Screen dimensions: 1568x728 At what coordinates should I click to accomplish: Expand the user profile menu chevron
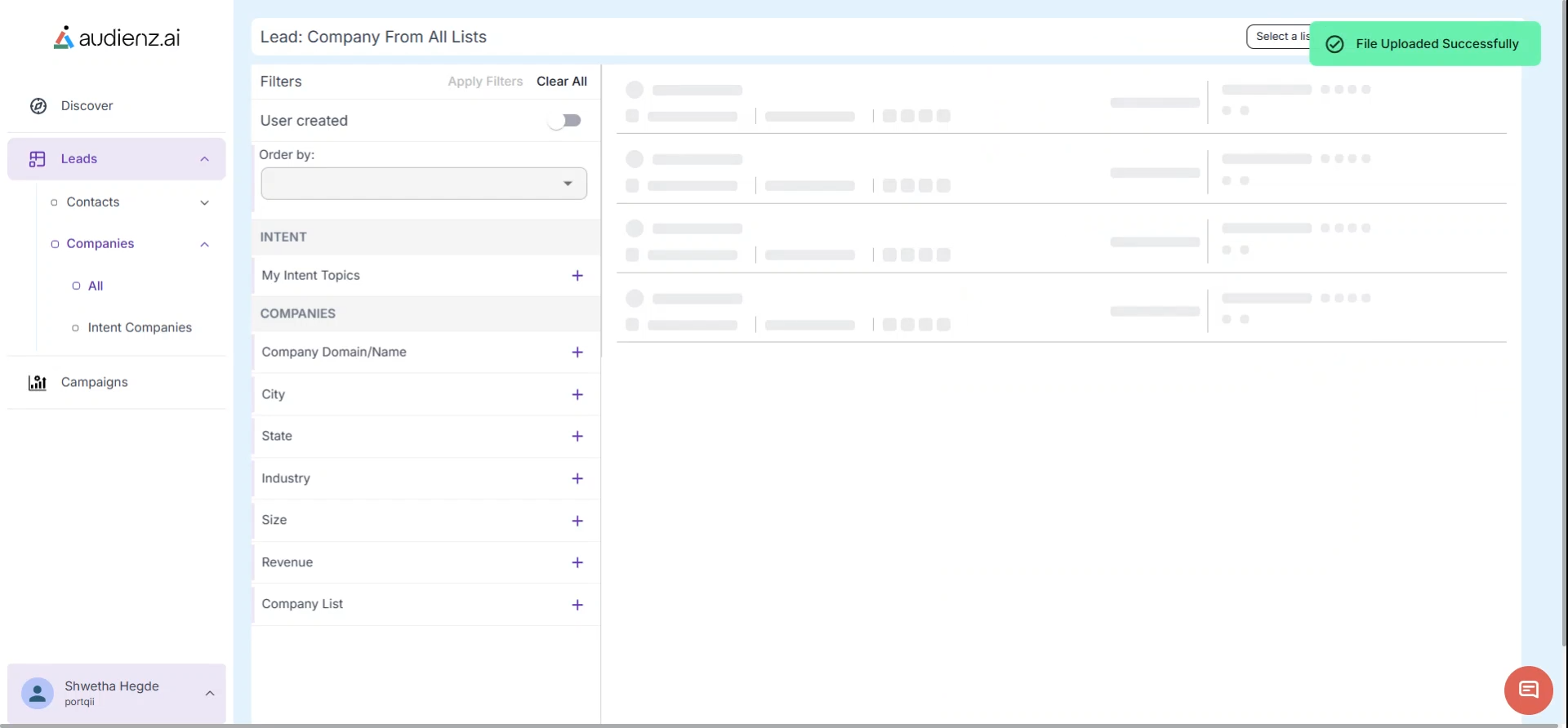click(210, 694)
